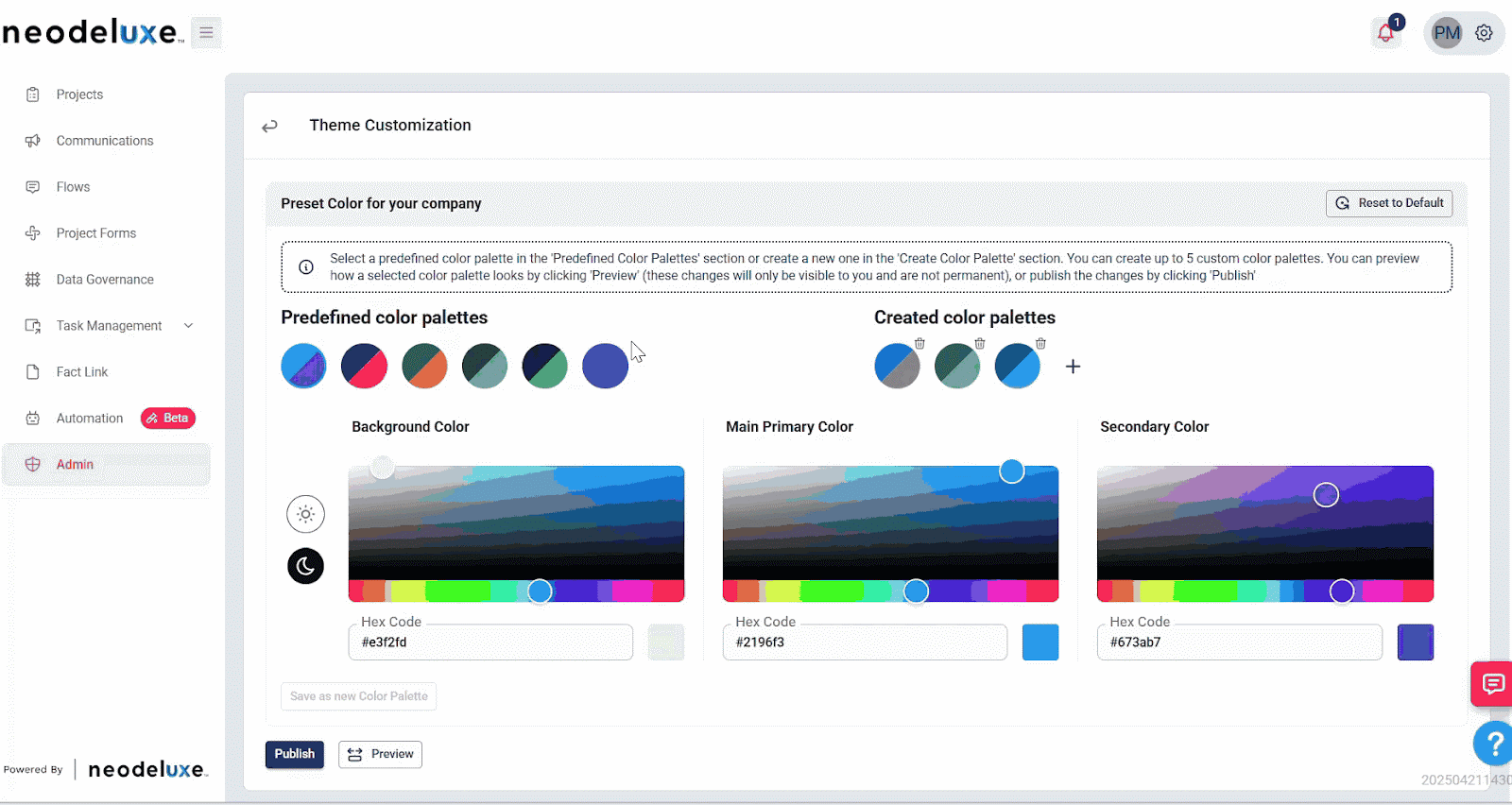This screenshot has width=1512, height=805.
Task: Click the Fact Link document icon
Action: coord(33,372)
